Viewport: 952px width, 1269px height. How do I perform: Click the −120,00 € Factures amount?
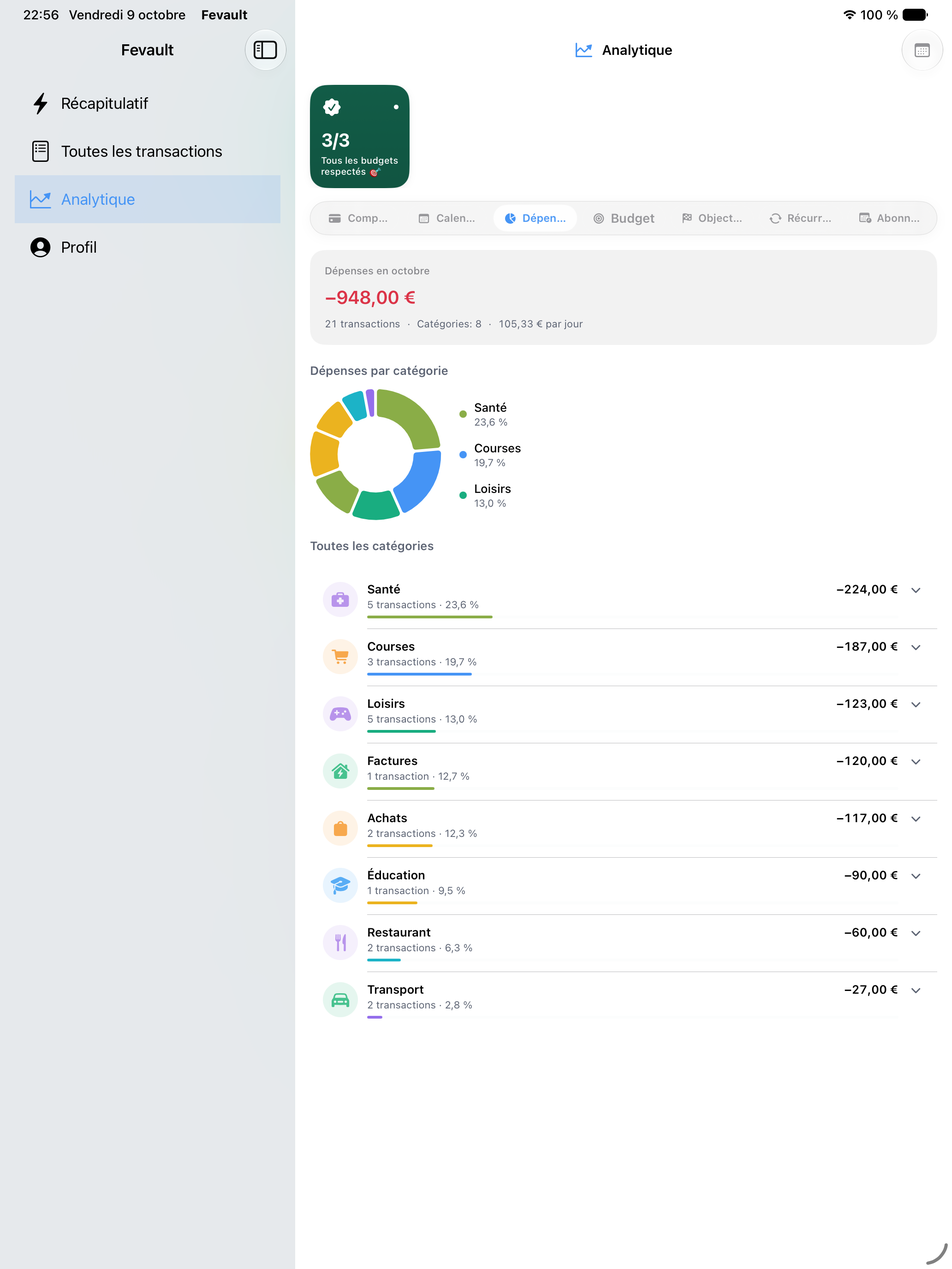click(x=867, y=761)
